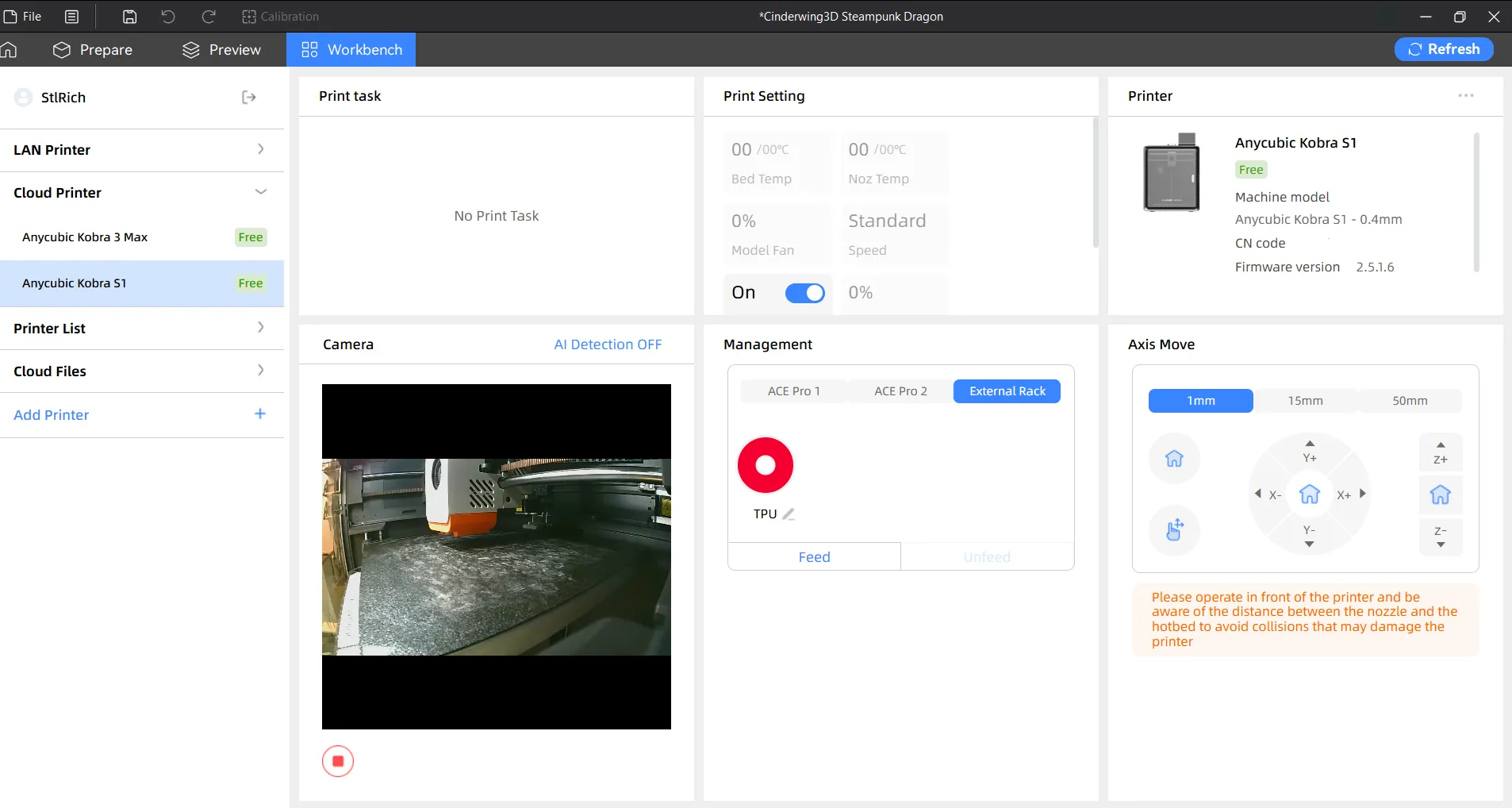Select the 50mm move distance

click(1410, 401)
